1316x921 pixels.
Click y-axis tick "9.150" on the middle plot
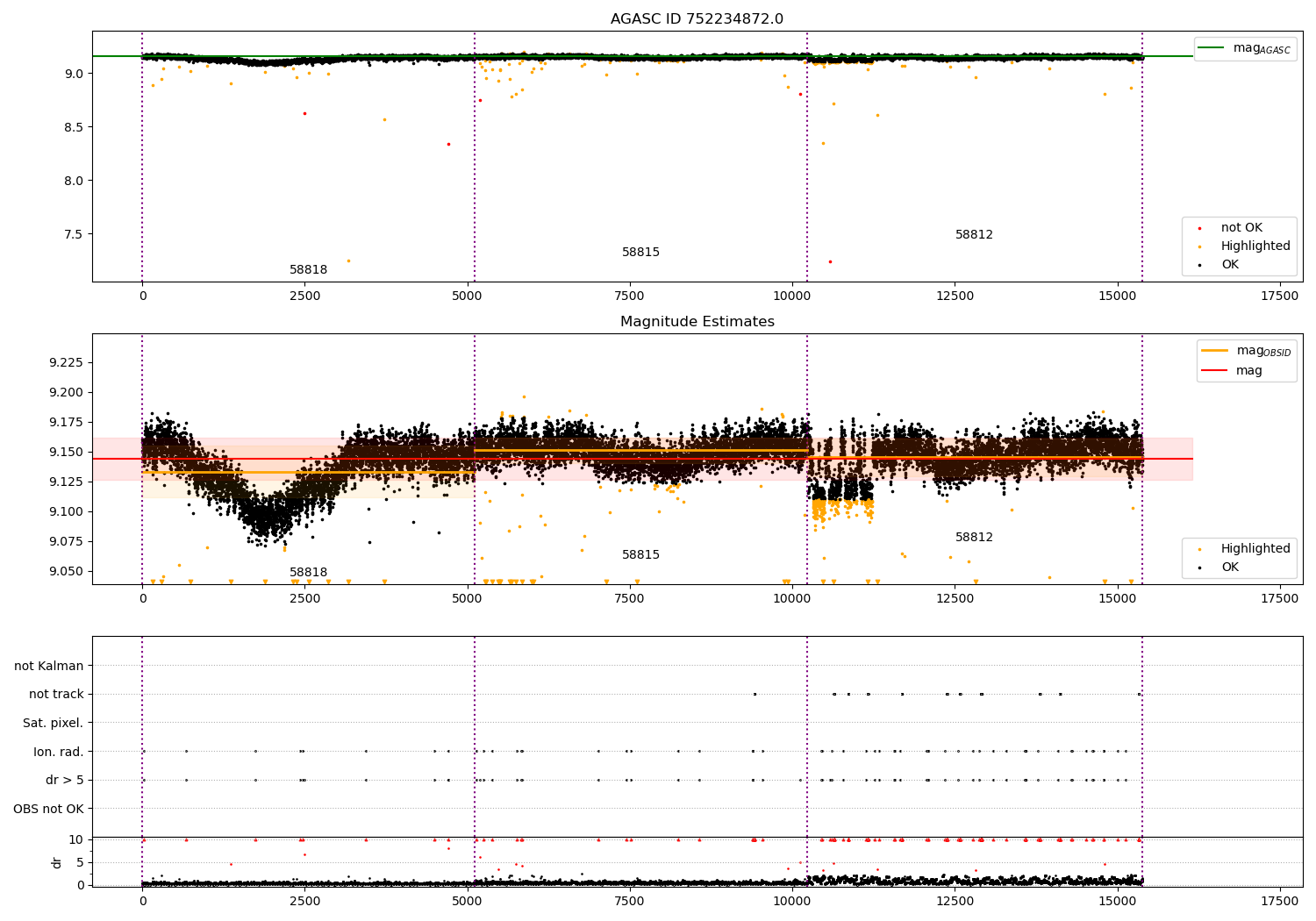[x=66, y=453]
